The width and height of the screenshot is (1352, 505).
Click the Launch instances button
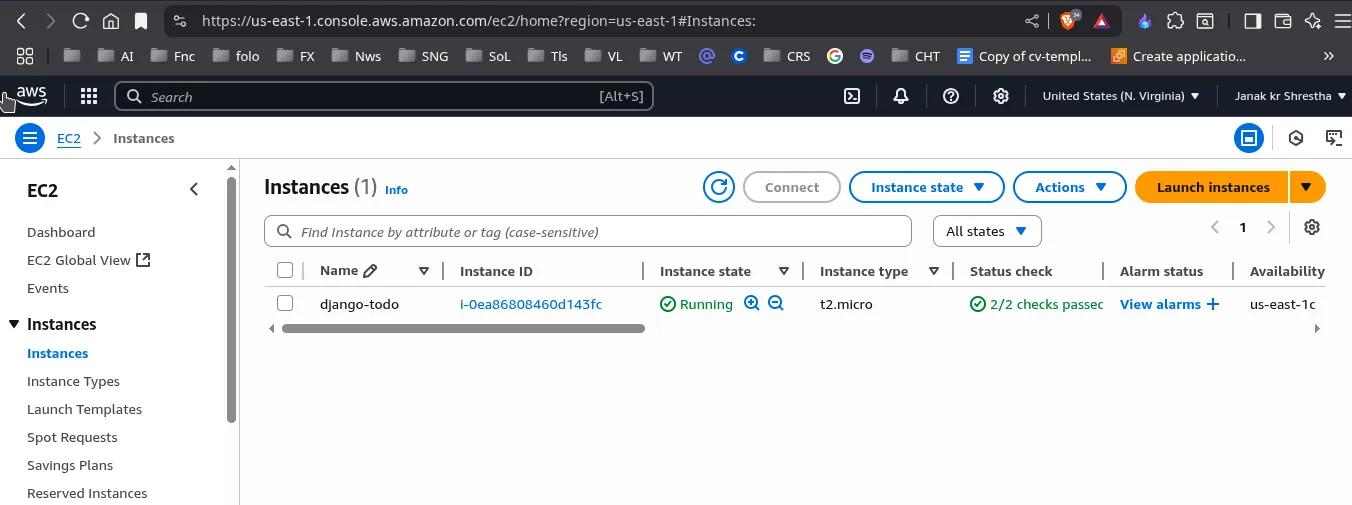pyautogui.click(x=1212, y=187)
